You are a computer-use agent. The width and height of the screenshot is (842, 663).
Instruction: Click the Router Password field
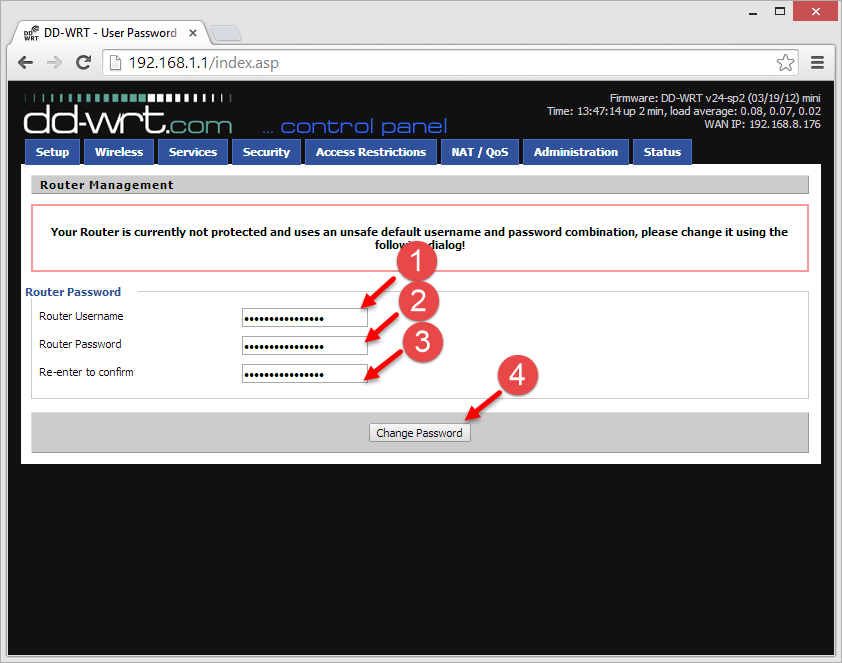(x=304, y=346)
